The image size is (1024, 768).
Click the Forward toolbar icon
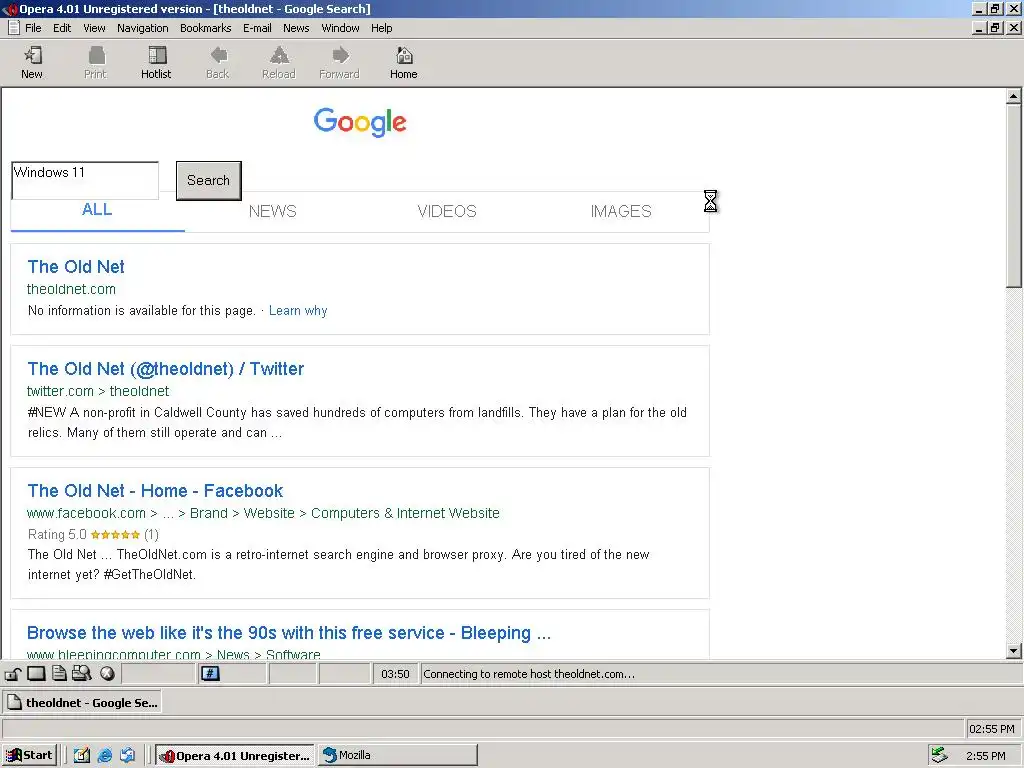[340, 56]
